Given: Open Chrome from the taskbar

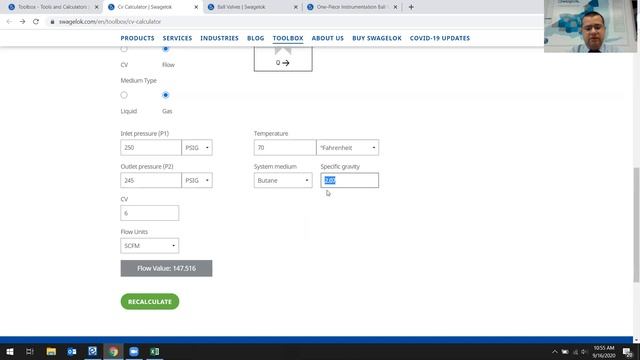Looking at the screenshot, I should [113, 351].
